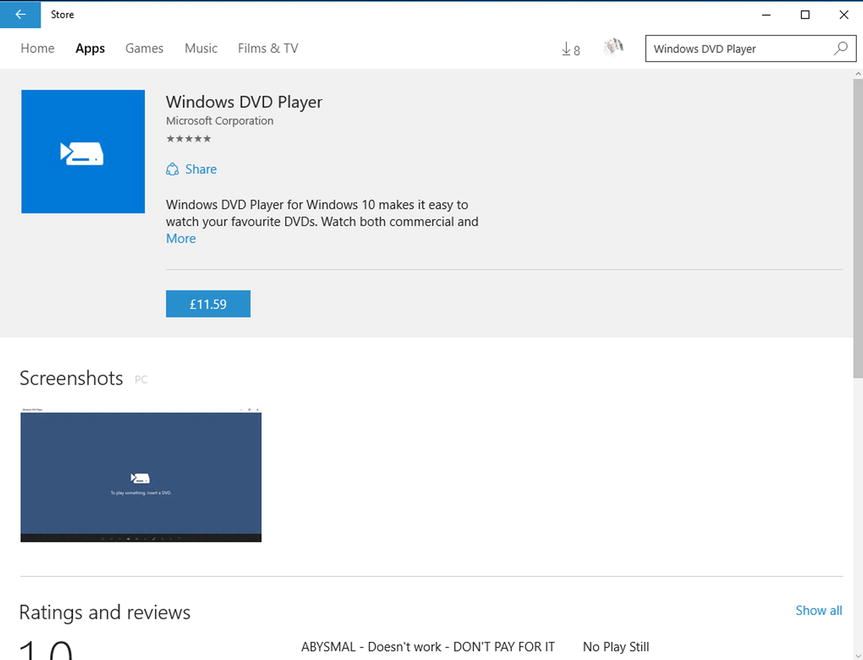Click the 'No Play Still' review title

616,647
